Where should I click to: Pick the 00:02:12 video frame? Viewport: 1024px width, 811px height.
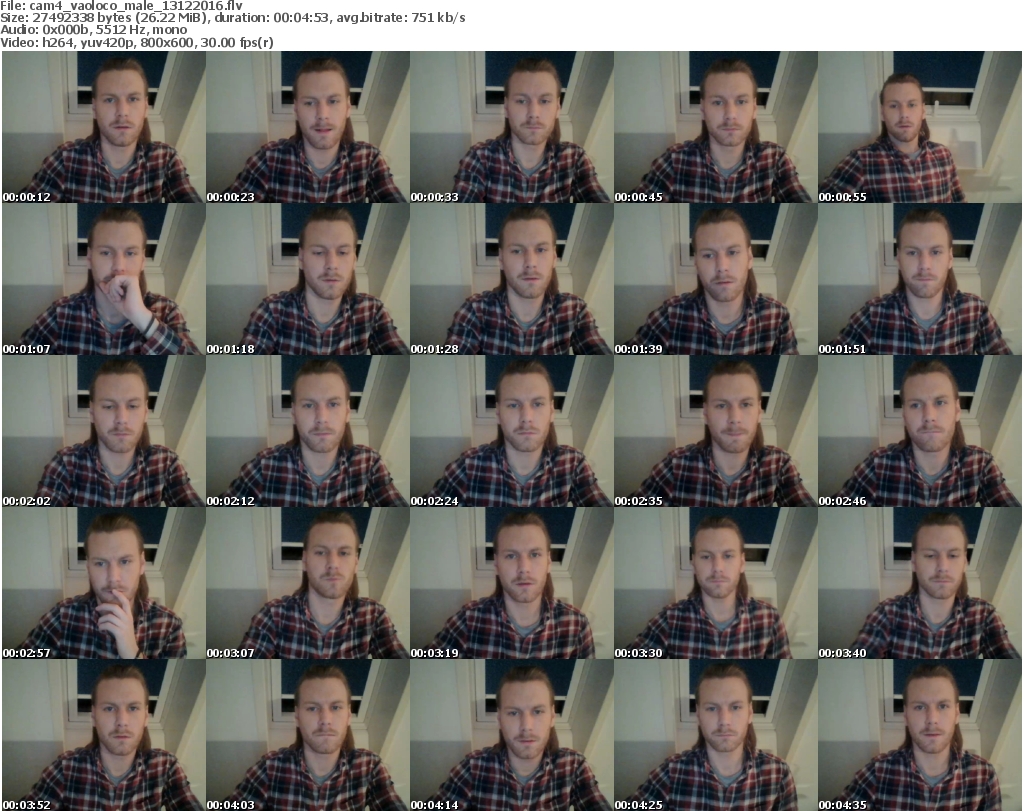(308, 431)
